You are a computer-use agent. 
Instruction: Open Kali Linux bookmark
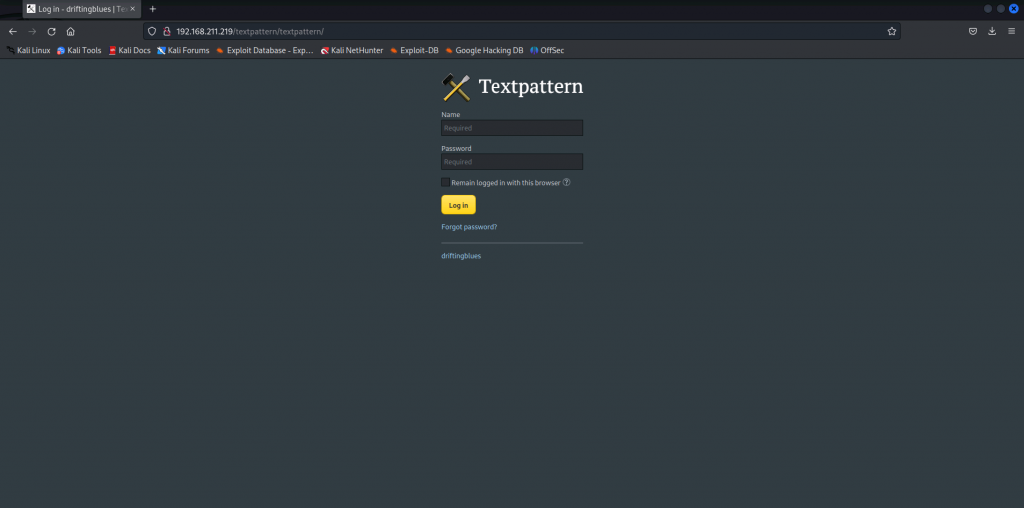(x=28, y=50)
